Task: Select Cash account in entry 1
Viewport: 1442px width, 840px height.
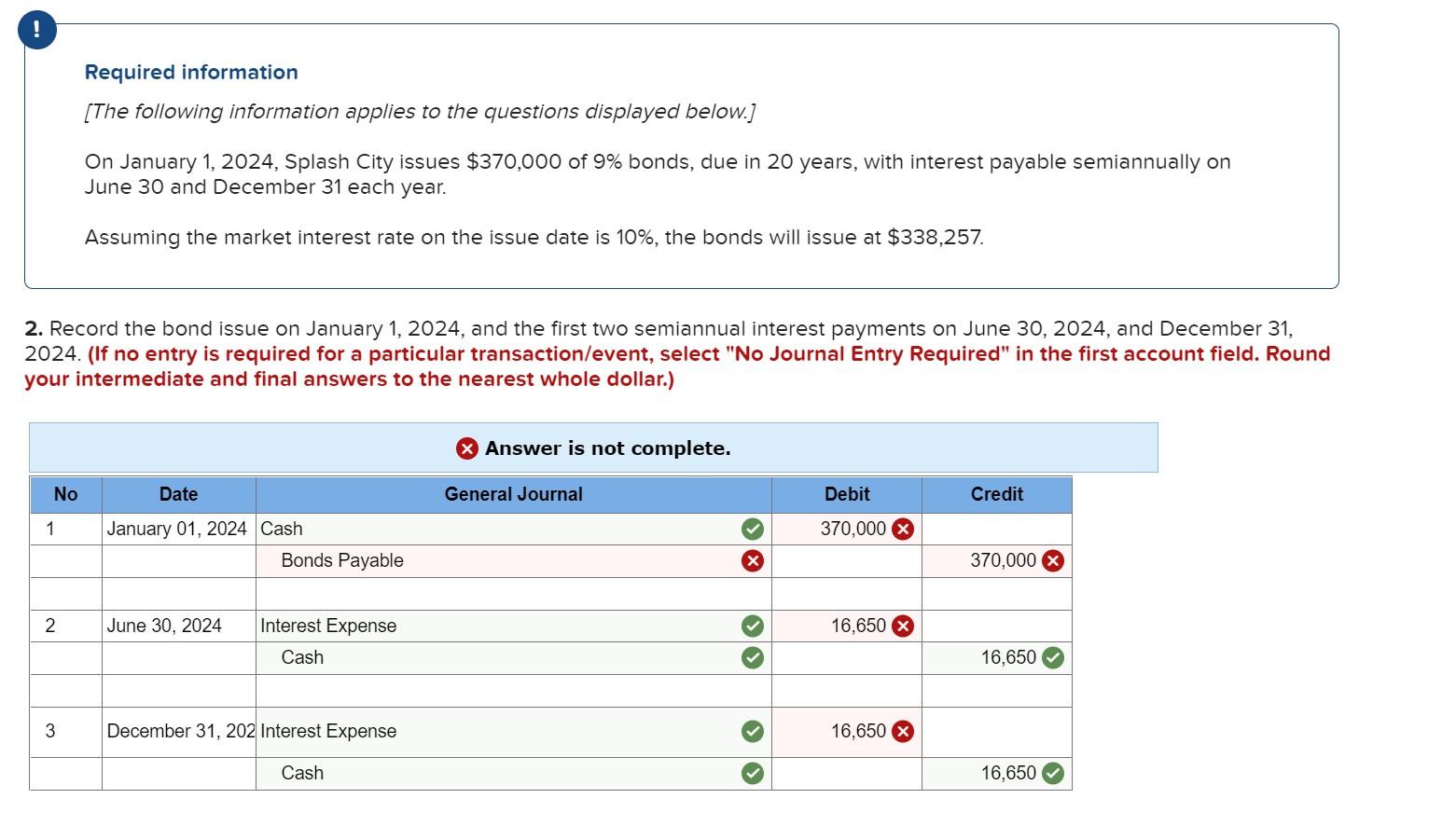Action: [x=513, y=530]
